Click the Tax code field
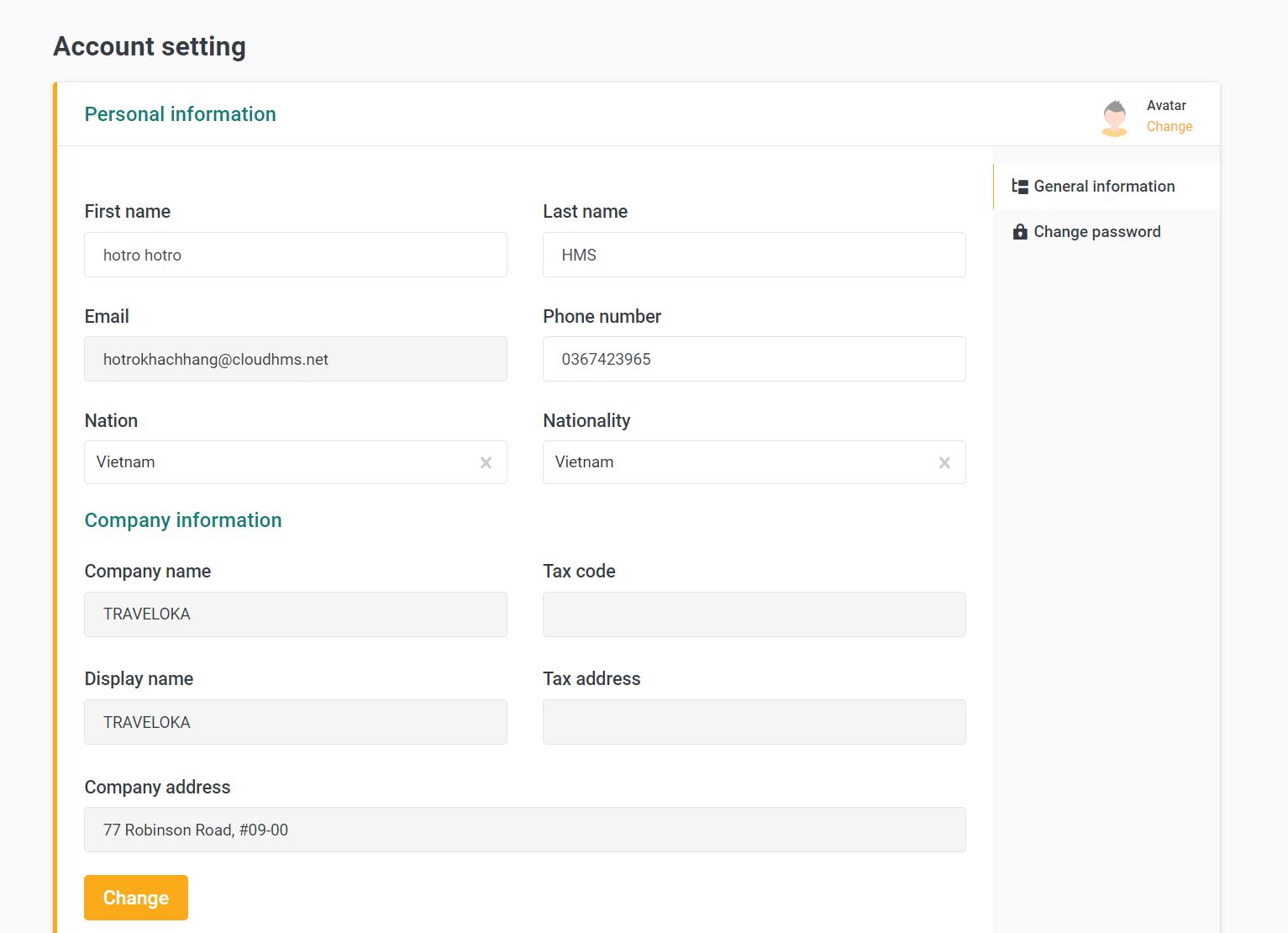Viewport: 1288px width, 933px height. 754,614
